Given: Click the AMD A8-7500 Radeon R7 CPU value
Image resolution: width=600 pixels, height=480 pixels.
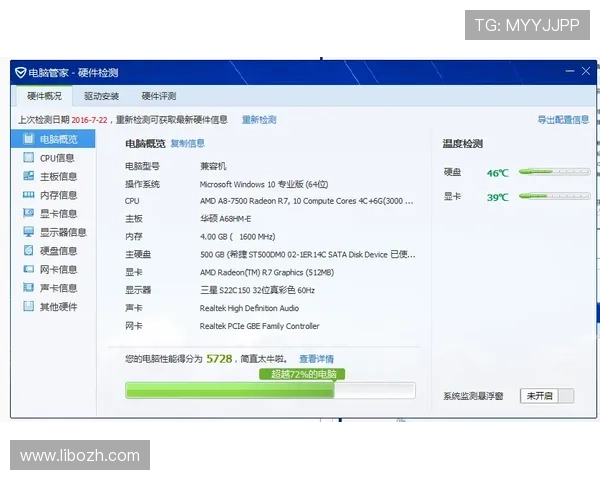Looking at the screenshot, I should point(307,201).
